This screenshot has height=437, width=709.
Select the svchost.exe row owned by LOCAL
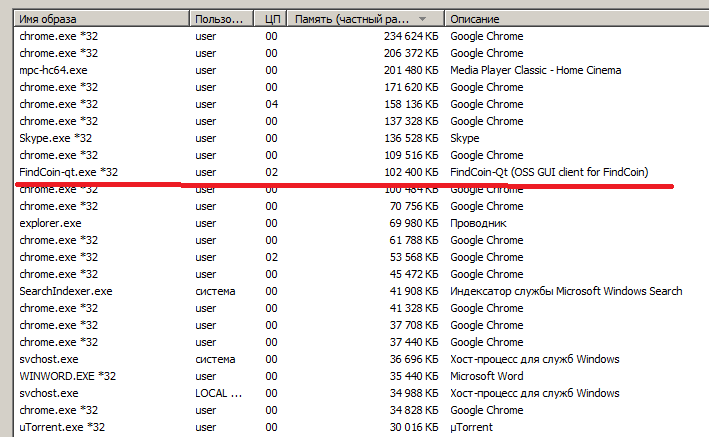361,393
